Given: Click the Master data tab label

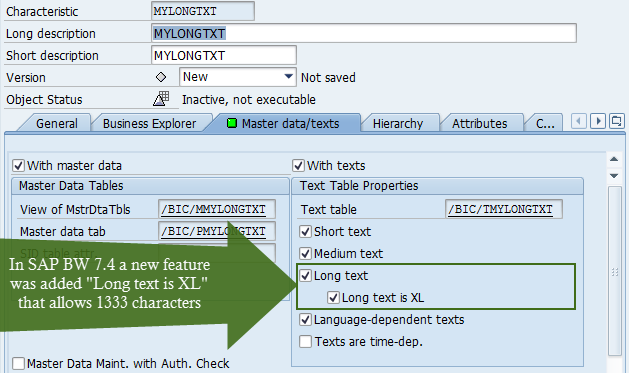Looking at the screenshot, I should click(63, 231).
